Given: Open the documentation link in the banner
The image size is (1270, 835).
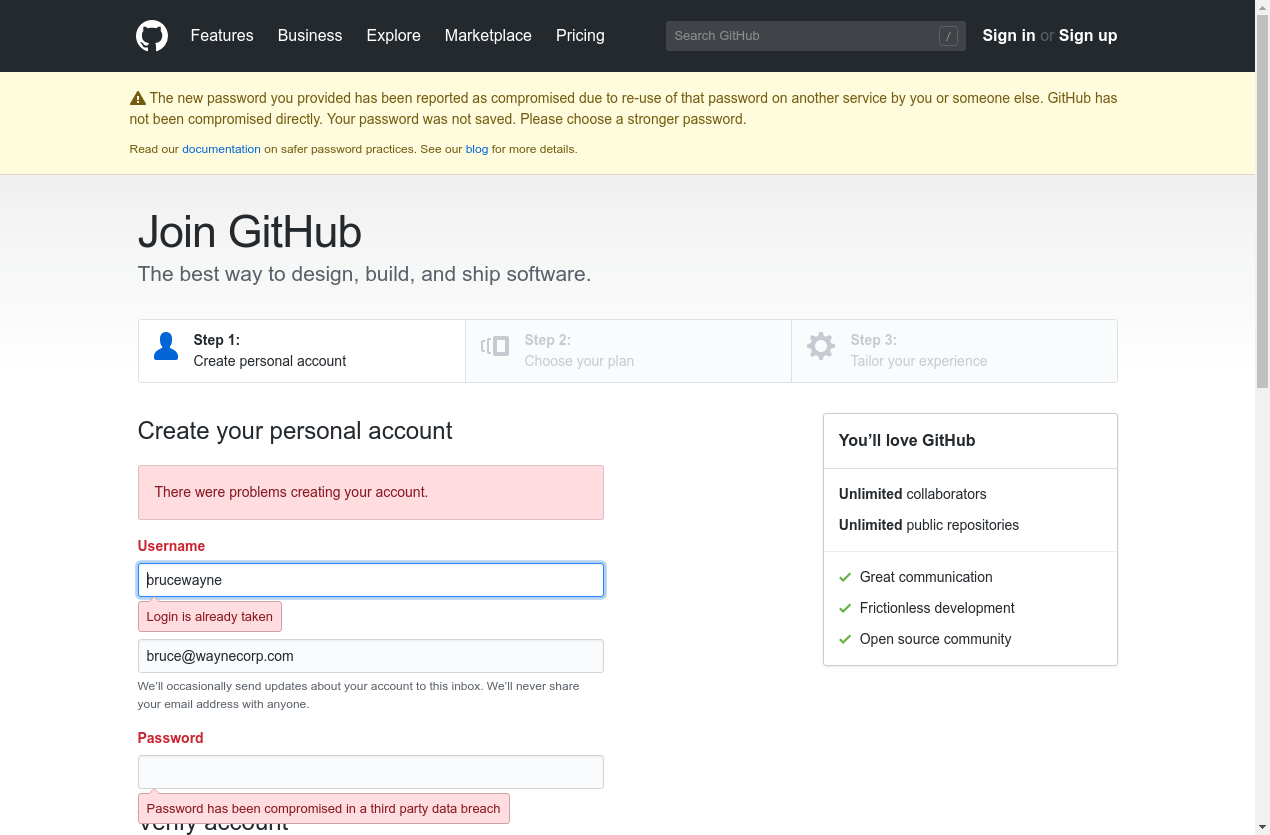Looking at the screenshot, I should point(221,149).
